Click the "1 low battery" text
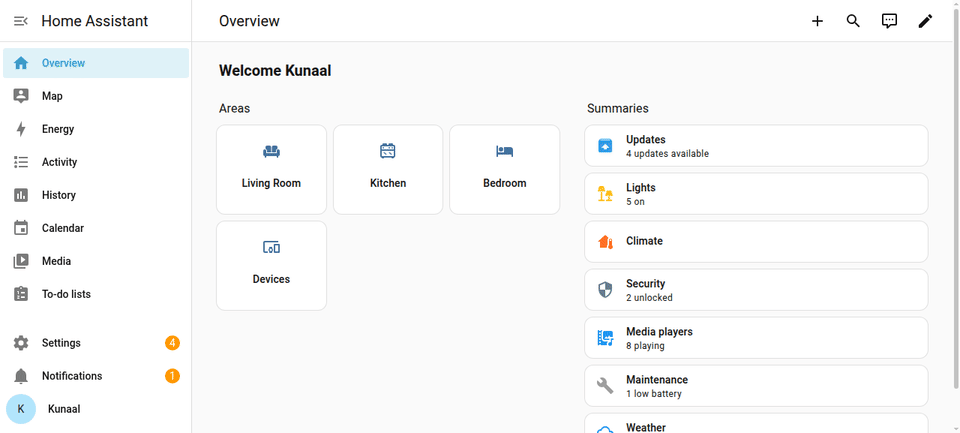The height and width of the screenshot is (433, 960). tap(653, 394)
